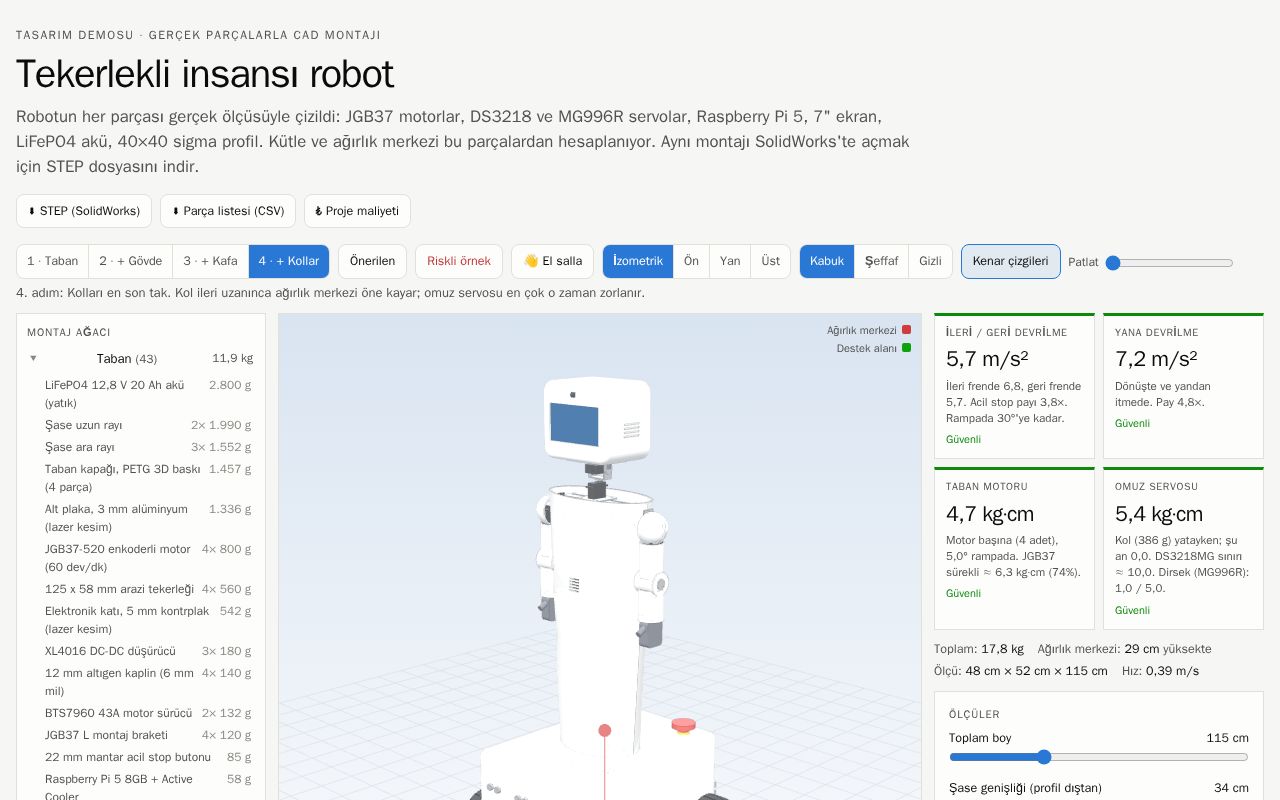Collapse the Taban (43) tree group
The image size is (1280, 800).
tap(140, 358)
